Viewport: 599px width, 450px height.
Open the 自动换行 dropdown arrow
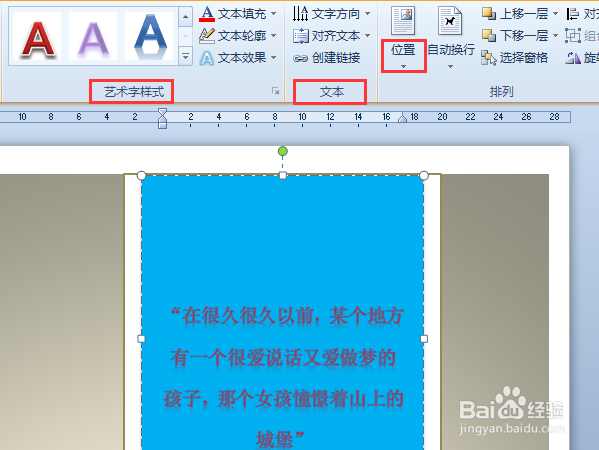[x=450, y=67]
